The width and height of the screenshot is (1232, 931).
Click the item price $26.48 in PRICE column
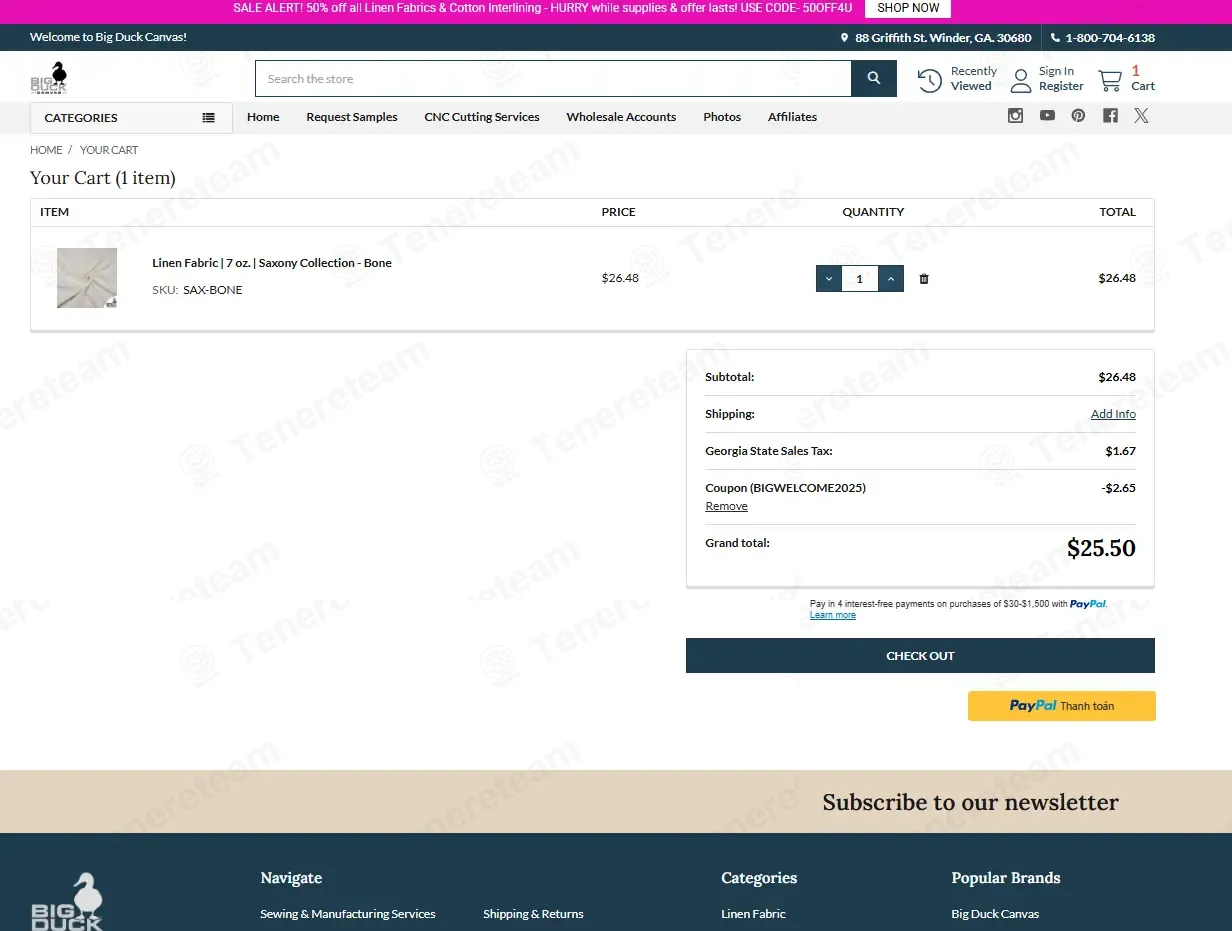pyautogui.click(x=620, y=278)
